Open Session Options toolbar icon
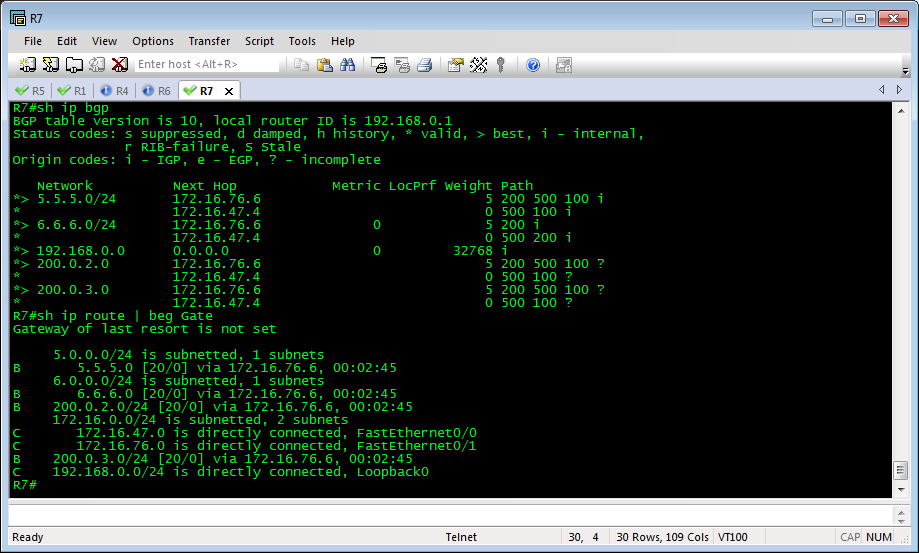Image resolution: width=919 pixels, height=553 pixels. 455,65
